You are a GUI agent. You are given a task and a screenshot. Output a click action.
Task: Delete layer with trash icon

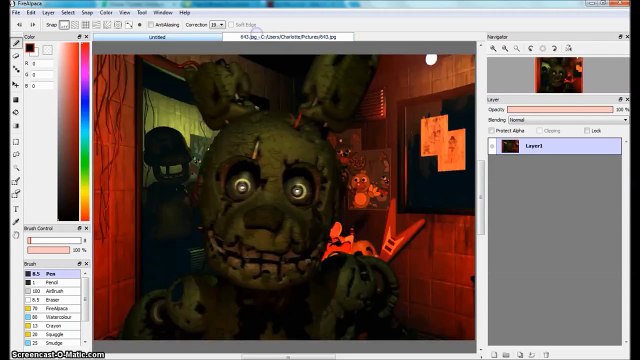pyautogui.click(x=546, y=355)
